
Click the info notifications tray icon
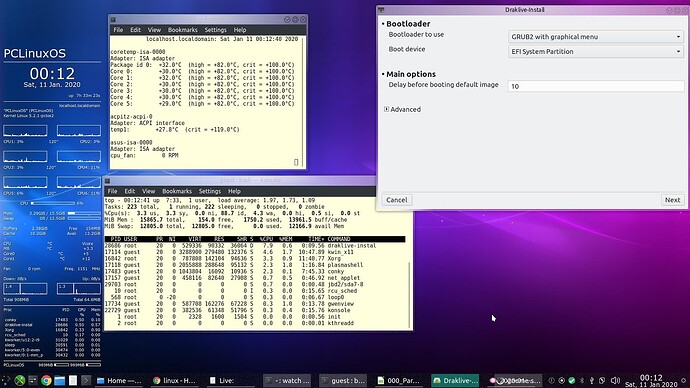coord(551,381)
